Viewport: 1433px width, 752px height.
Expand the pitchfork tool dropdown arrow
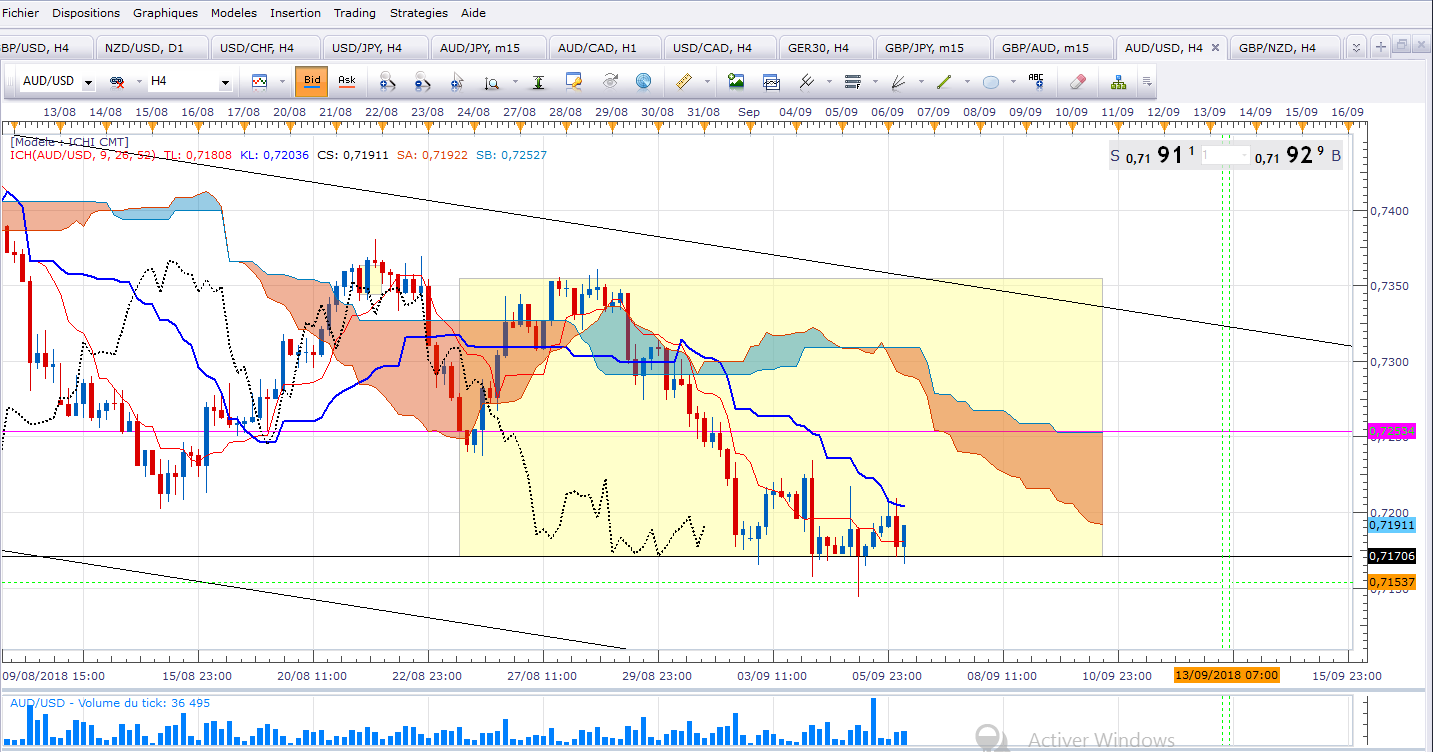tap(829, 81)
